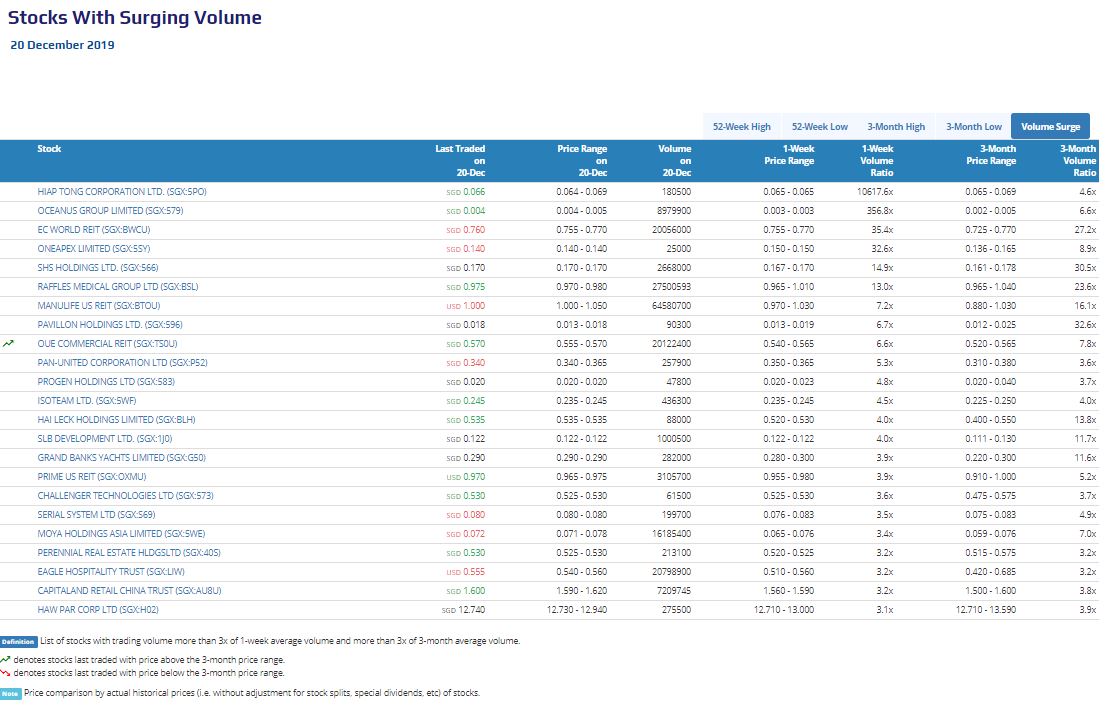Click the 20 December 2019 date text

(62, 45)
